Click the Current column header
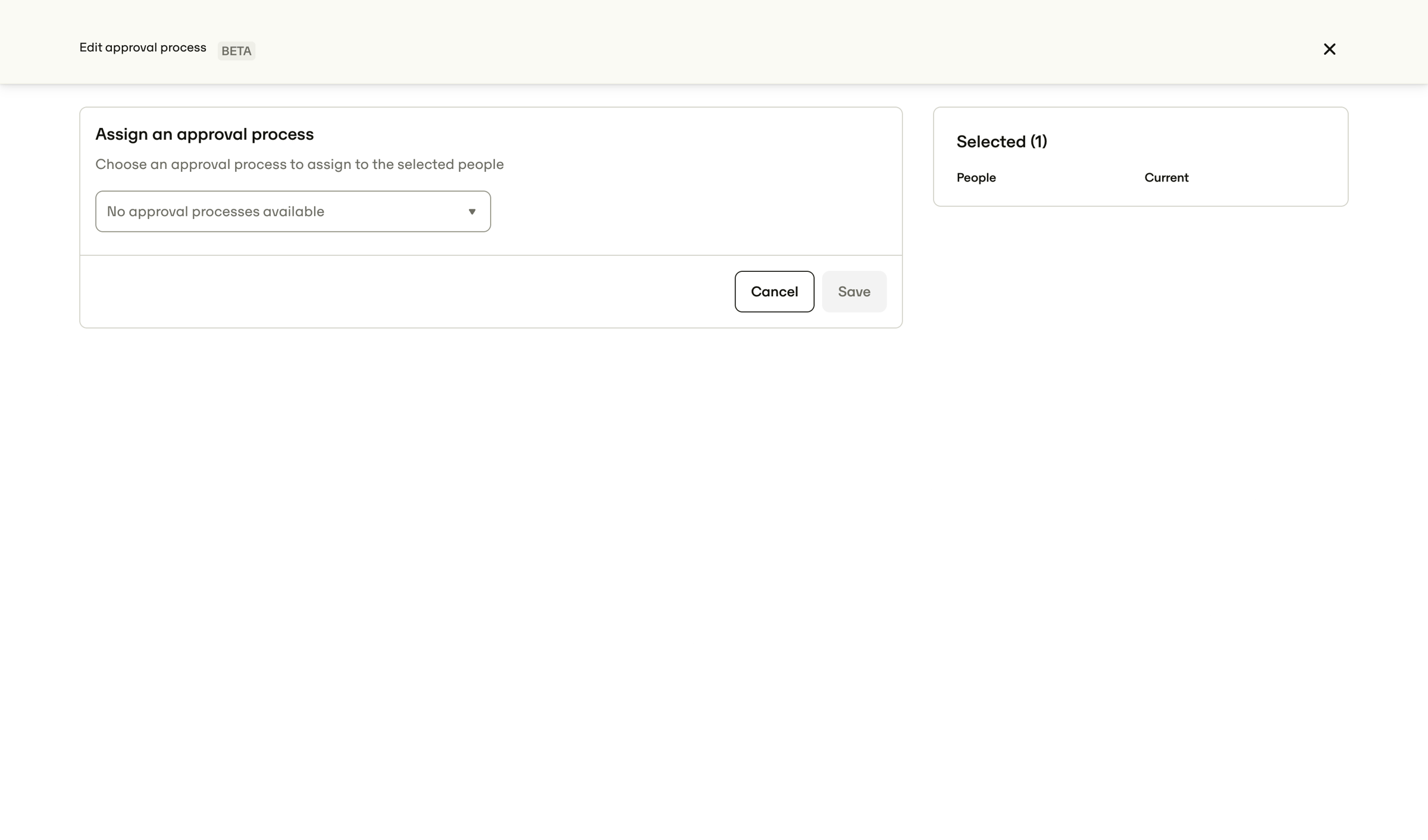Image resolution: width=1428 pixels, height=840 pixels. point(1166,178)
